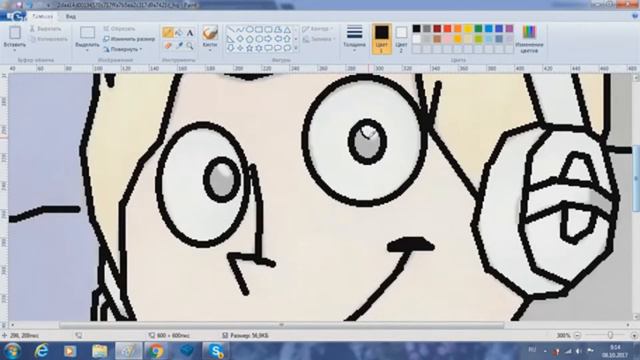
Task: Choose the hexagon shape
Action: (x=259, y=39)
